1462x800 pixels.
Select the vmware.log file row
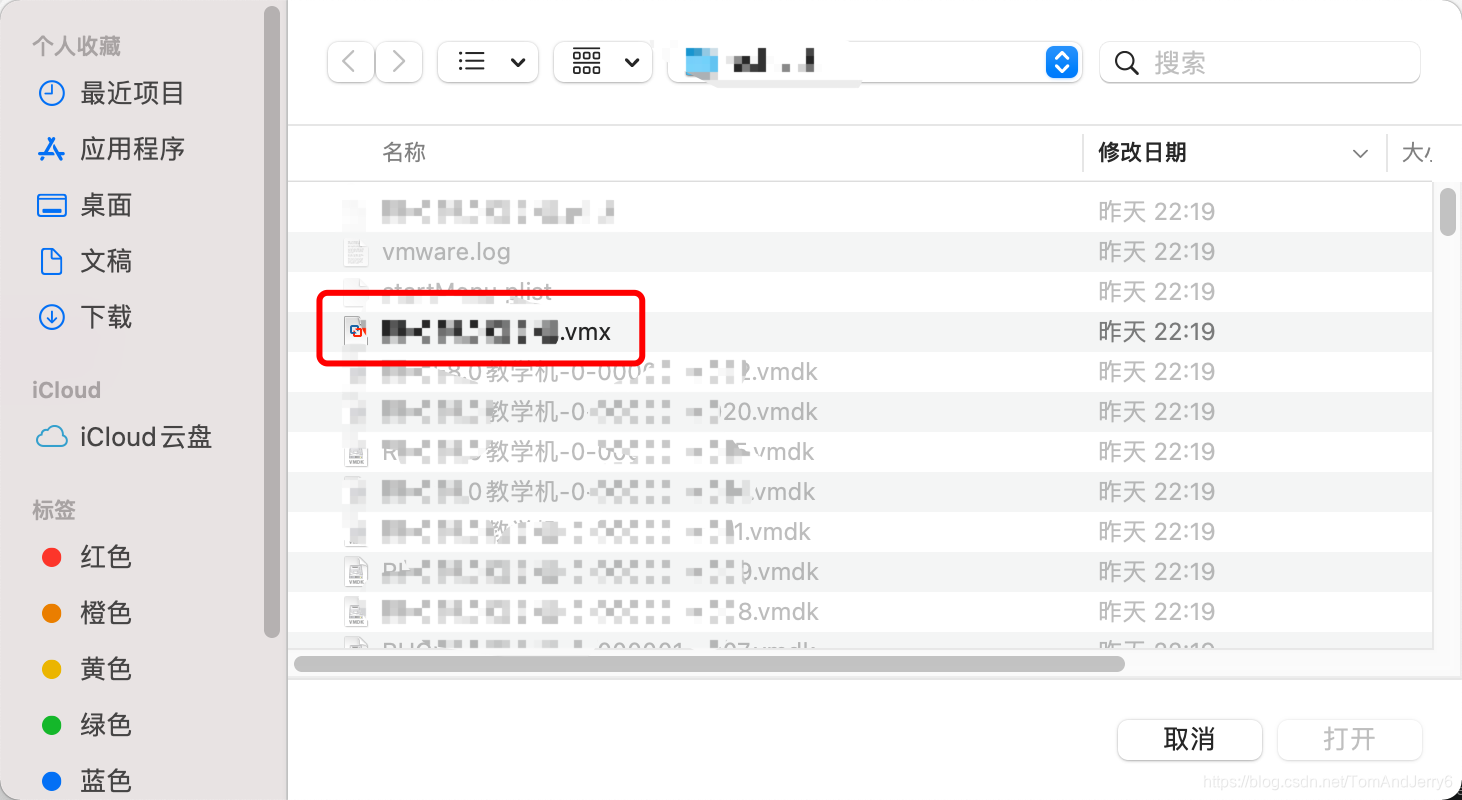click(860, 252)
